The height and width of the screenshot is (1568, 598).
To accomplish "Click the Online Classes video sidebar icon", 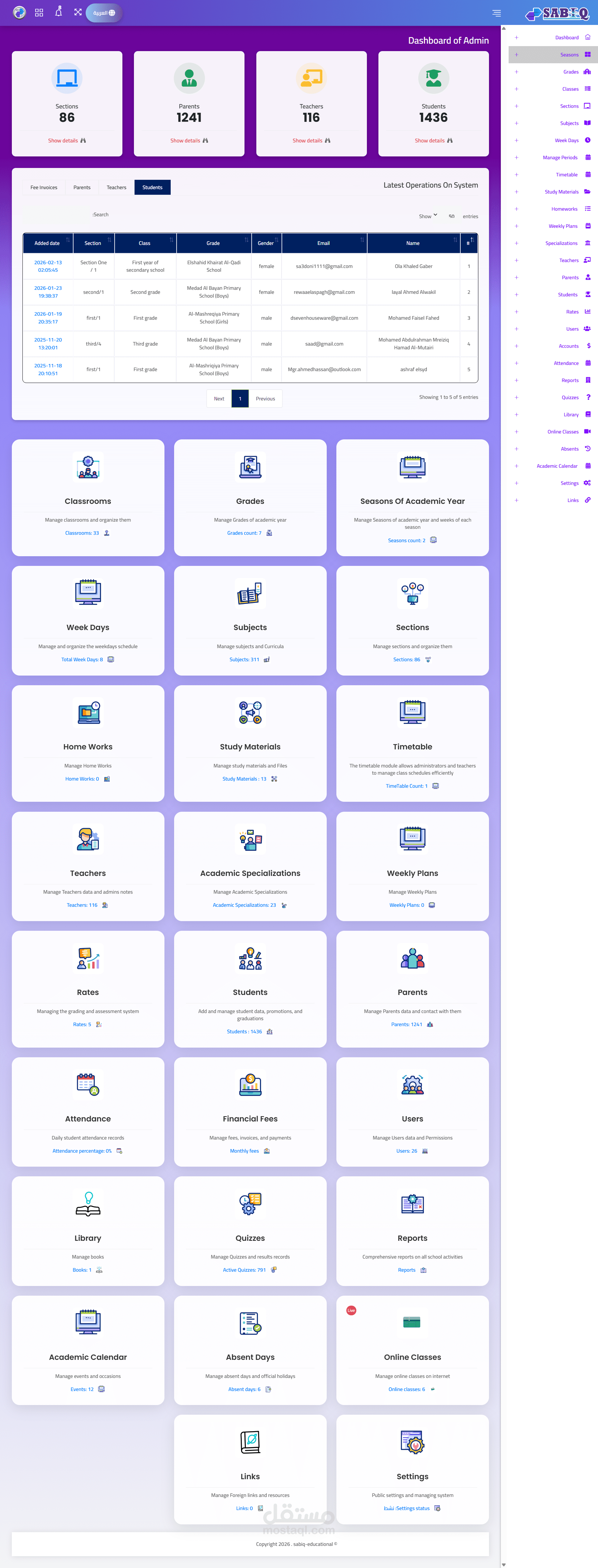I will click(x=587, y=432).
